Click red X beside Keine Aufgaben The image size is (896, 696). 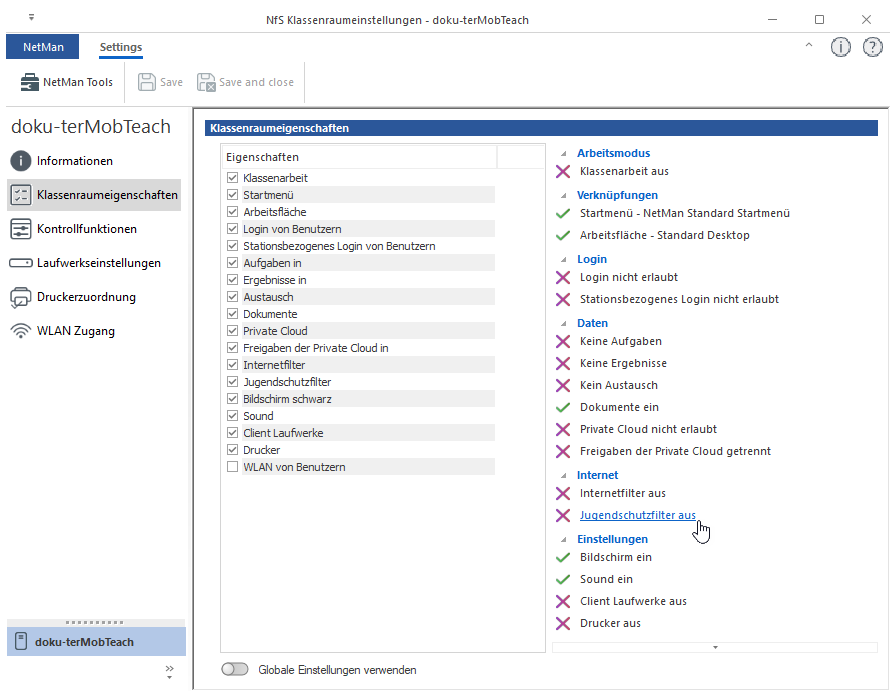(563, 341)
